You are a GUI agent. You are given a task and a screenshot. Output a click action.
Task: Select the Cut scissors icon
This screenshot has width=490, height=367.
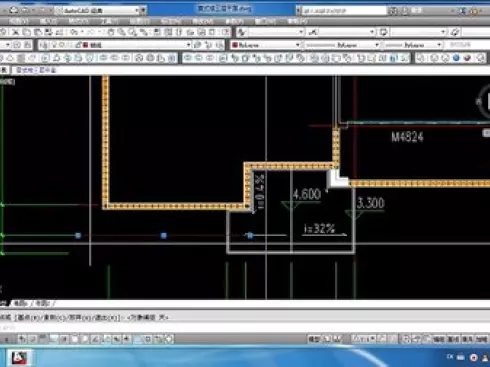click(x=15, y=32)
